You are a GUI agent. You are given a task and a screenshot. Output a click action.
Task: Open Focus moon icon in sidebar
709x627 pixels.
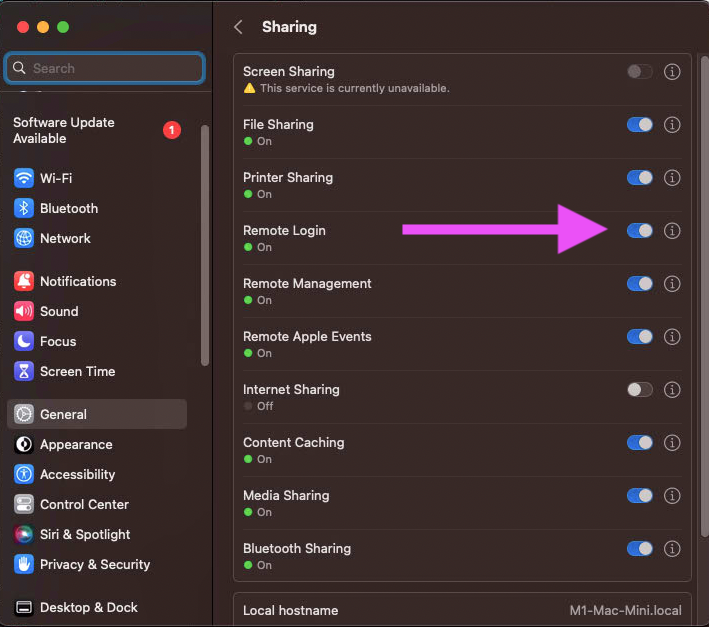(x=24, y=341)
